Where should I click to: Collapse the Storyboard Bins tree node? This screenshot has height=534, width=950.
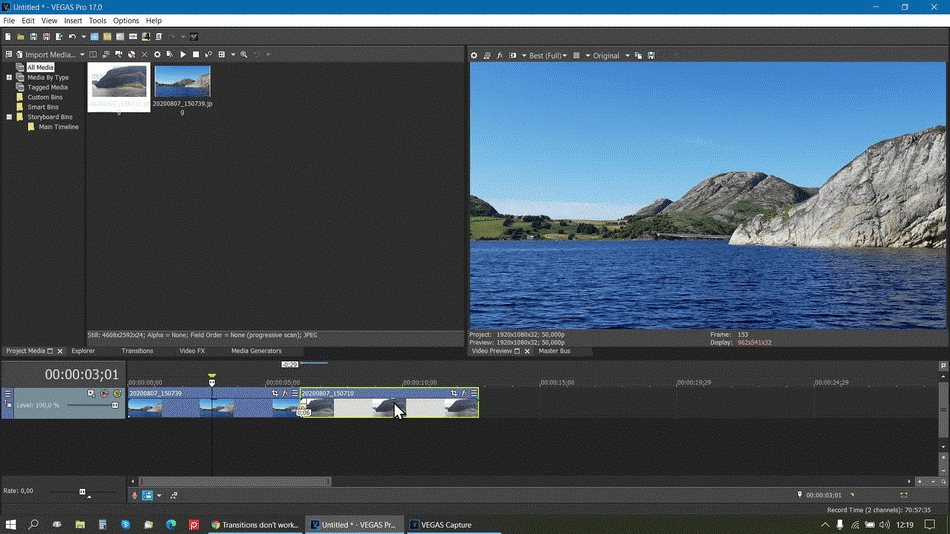click(9, 117)
